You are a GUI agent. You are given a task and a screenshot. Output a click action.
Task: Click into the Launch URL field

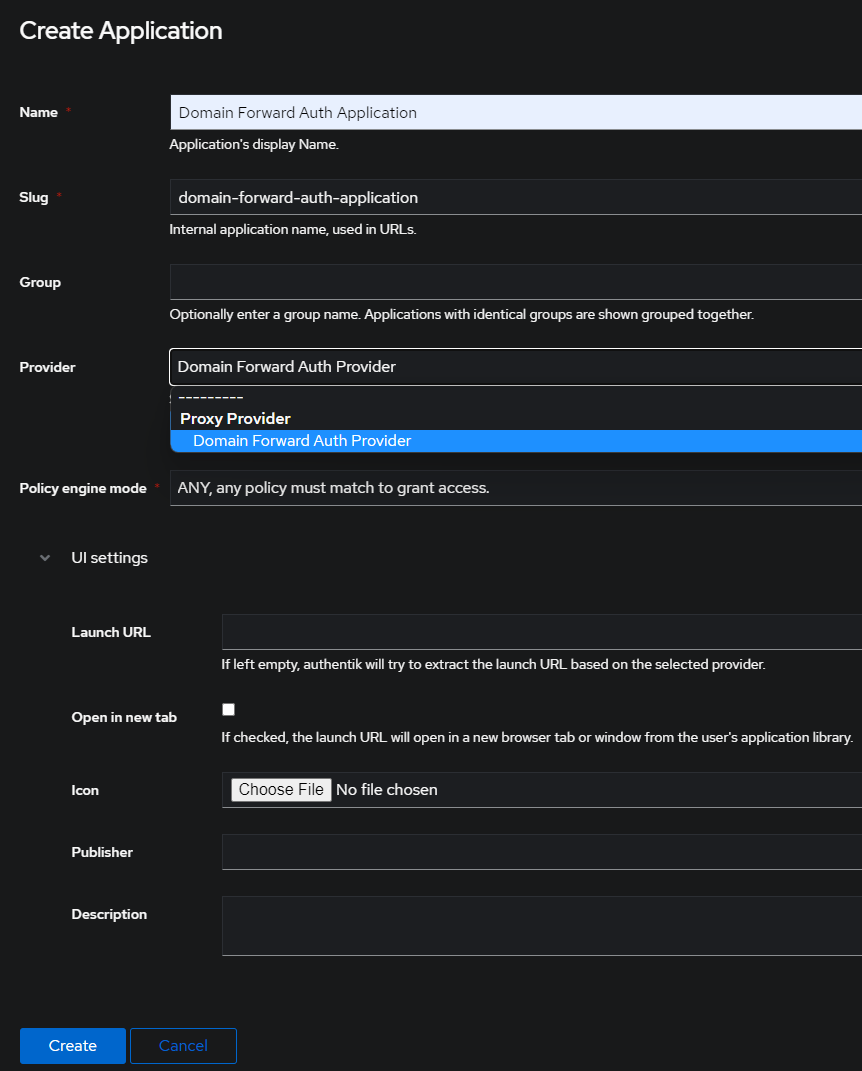click(542, 632)
